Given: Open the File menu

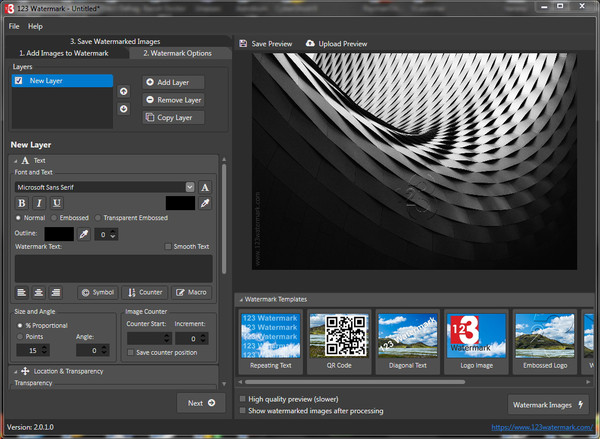Looking at the screenshot, I should point(14,25).
